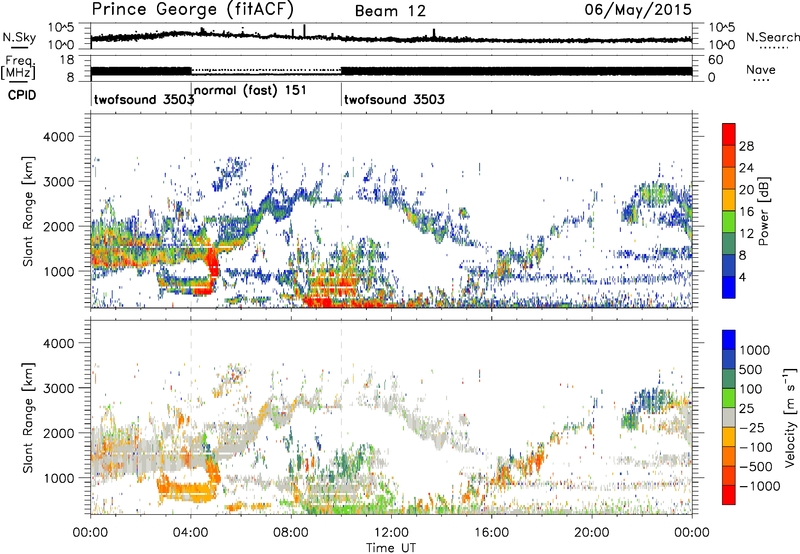Click the date "06/May/2015"
This screenshot has height=554, width=800.
point(638,10)
